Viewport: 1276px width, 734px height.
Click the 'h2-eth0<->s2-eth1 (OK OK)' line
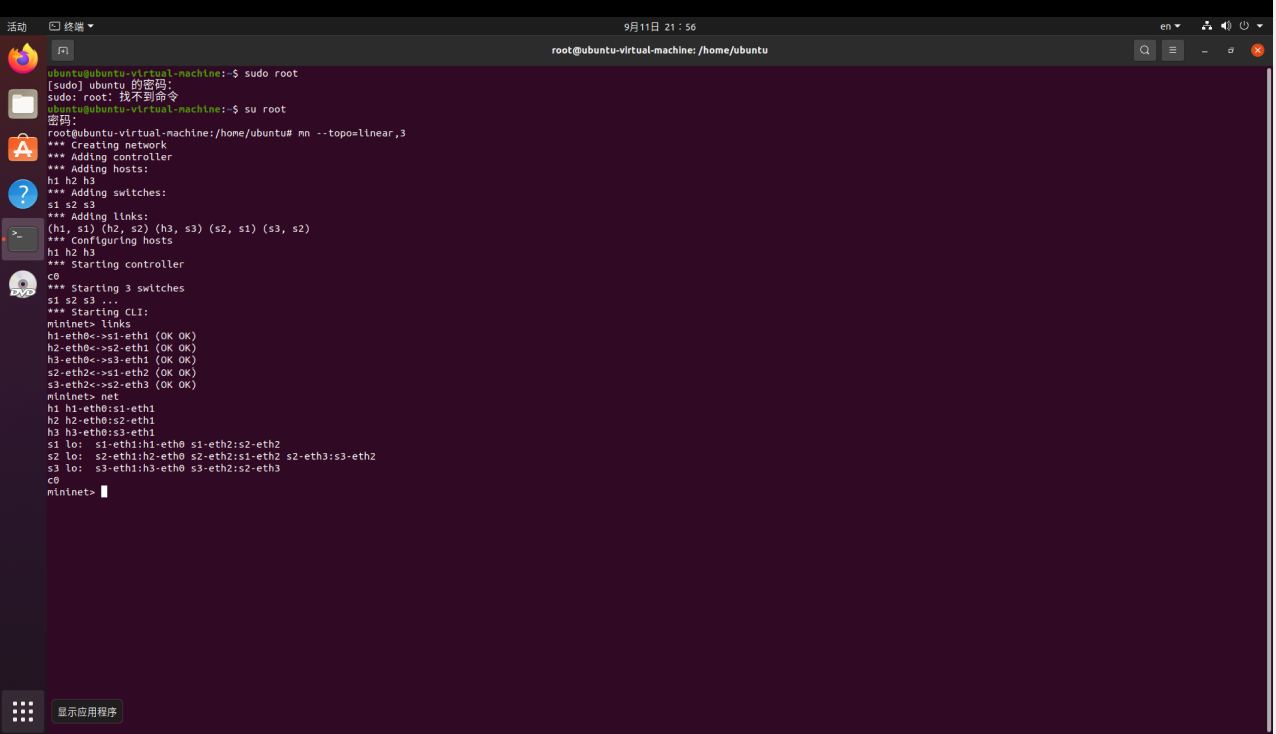click(x=122, y=348)
